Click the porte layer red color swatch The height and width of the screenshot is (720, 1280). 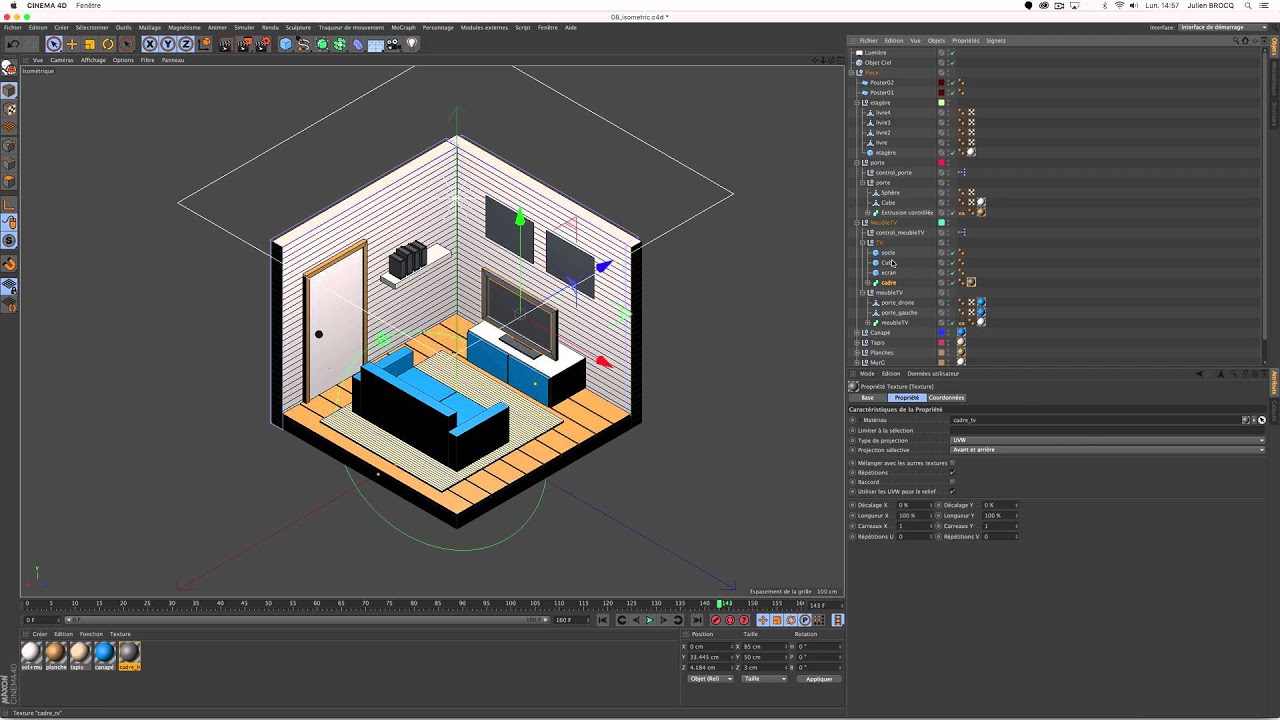click(x=941, y=163)
